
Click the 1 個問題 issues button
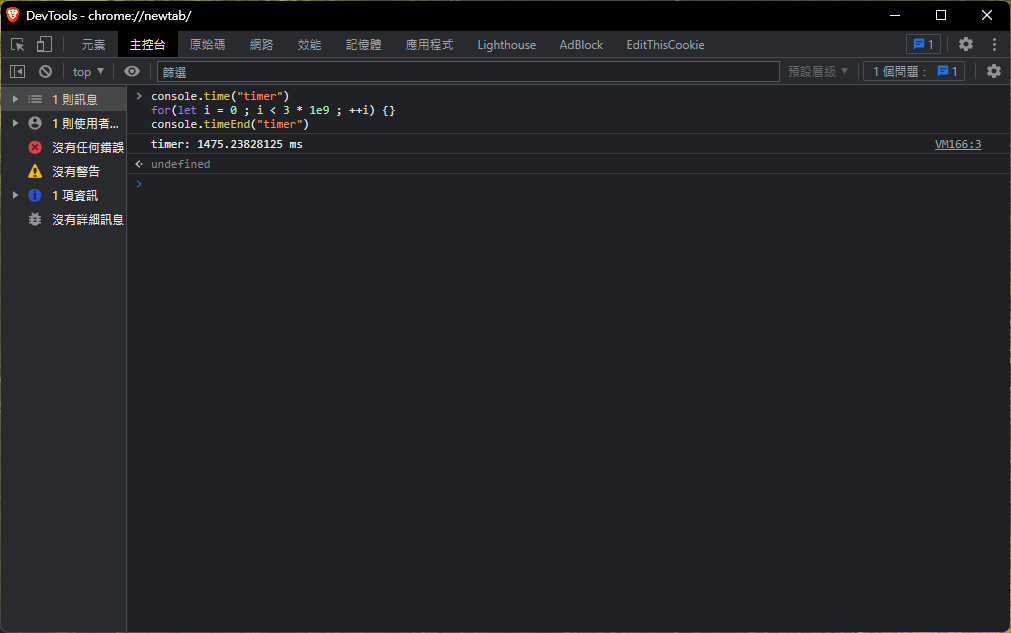pos(914,71)
